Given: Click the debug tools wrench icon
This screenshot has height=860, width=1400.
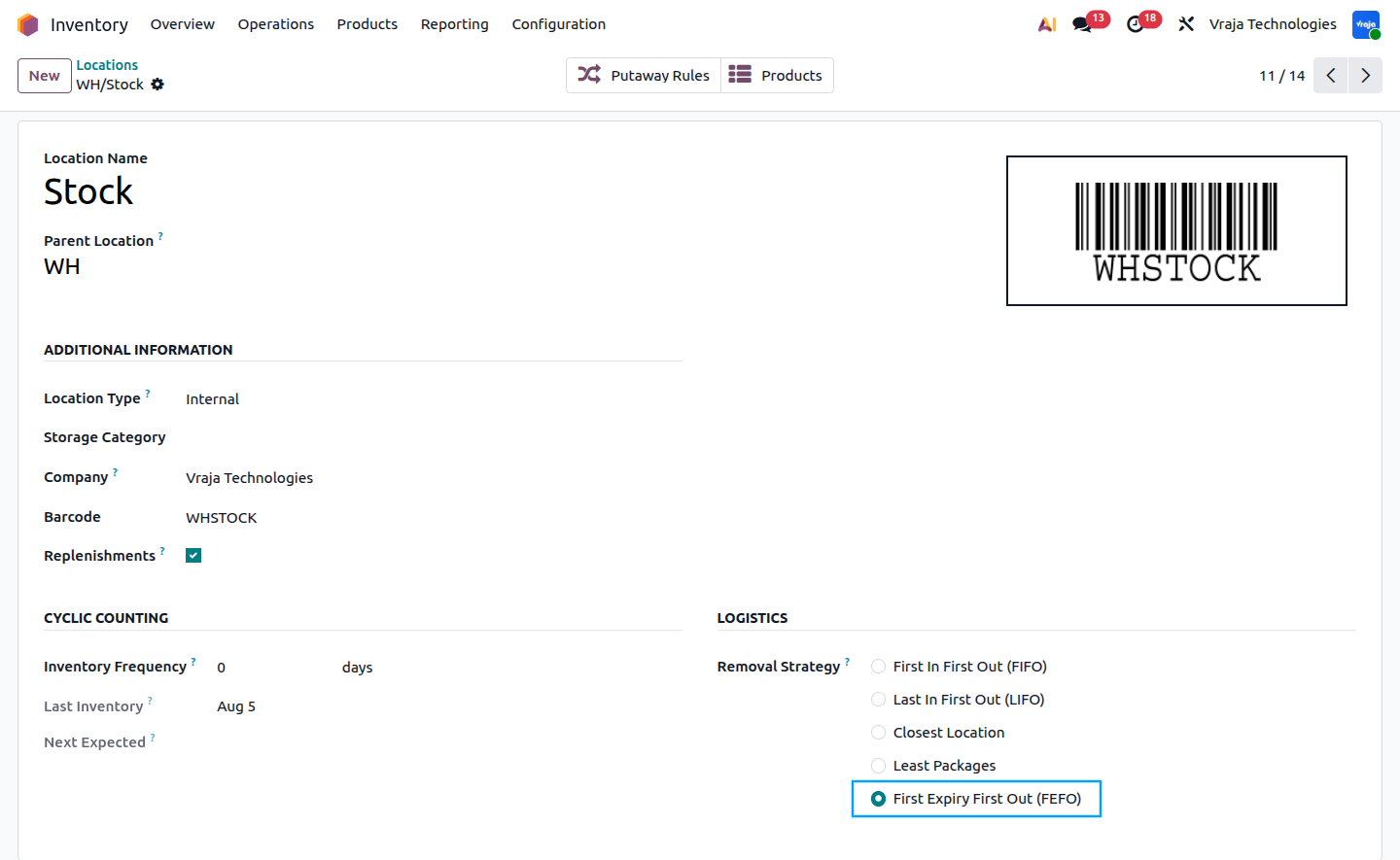Looking at the screenshot, I should 1186,24.
